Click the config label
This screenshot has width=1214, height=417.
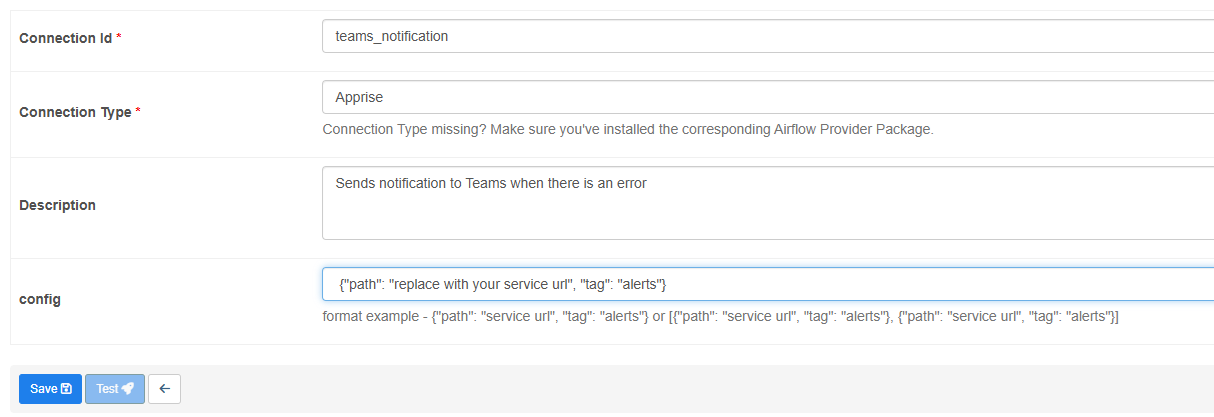point(40,299)
